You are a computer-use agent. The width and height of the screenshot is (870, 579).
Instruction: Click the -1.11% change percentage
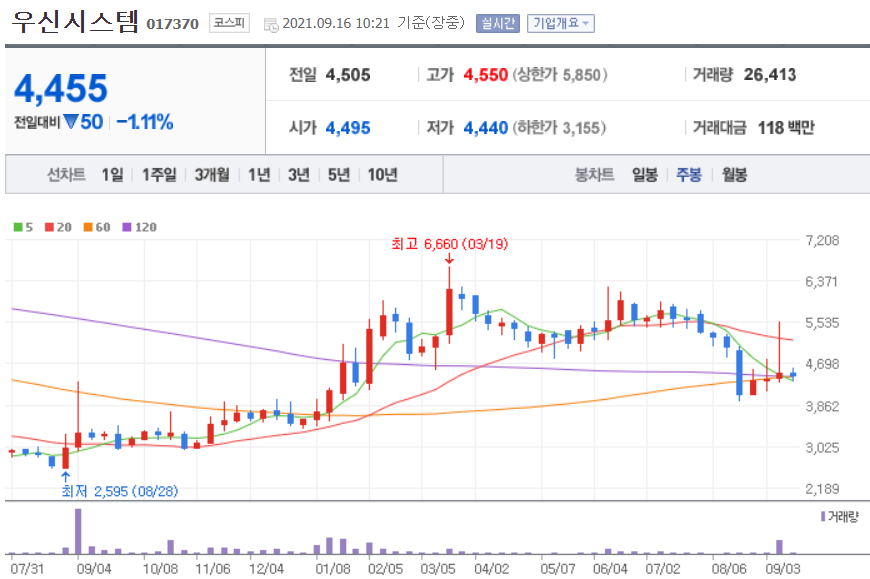[x=145, y=121]
